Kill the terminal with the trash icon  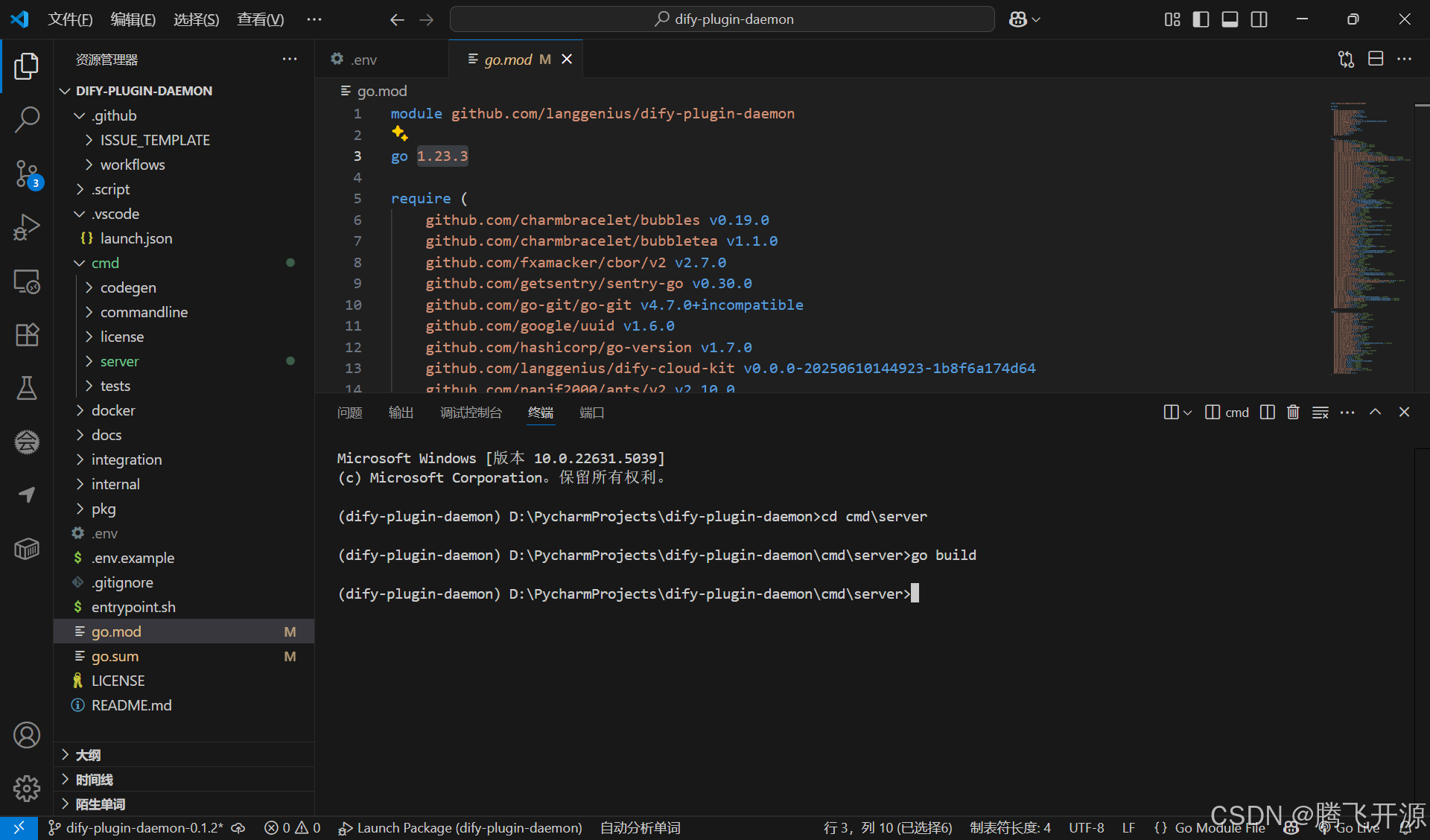click(1293, 412)
